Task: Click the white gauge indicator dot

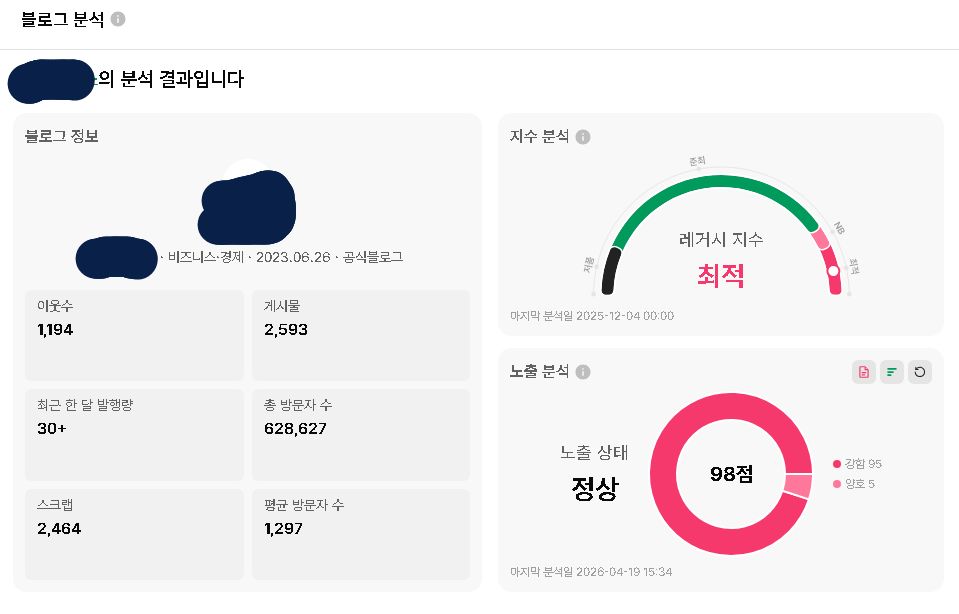Action: click(833, 271)
